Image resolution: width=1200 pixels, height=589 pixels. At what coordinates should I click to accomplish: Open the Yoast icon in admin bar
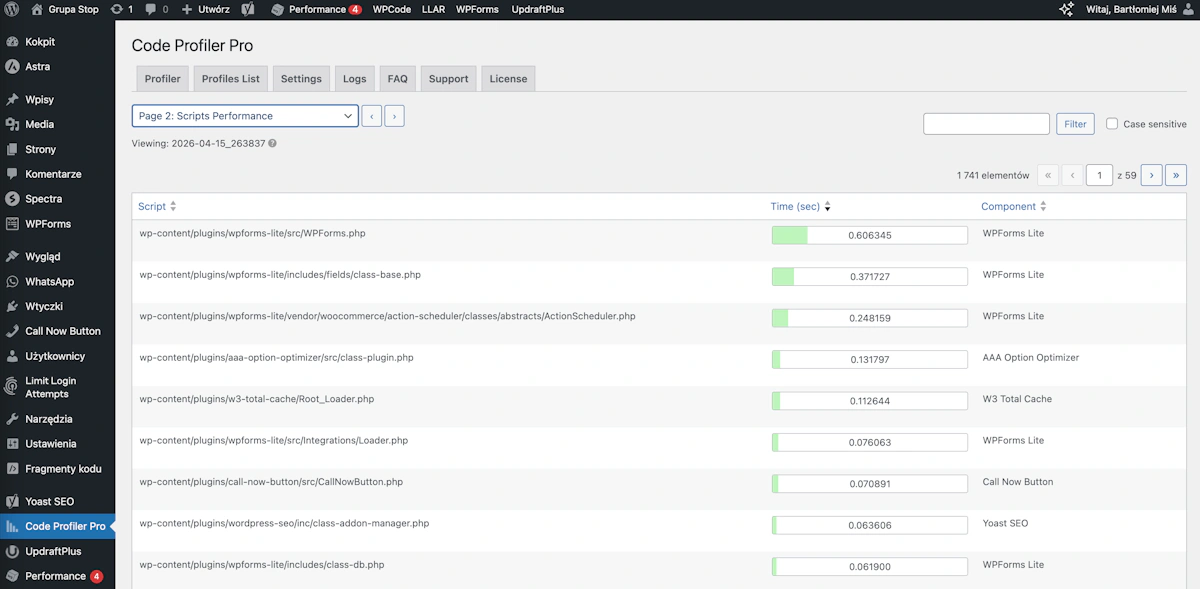point(248,9)
